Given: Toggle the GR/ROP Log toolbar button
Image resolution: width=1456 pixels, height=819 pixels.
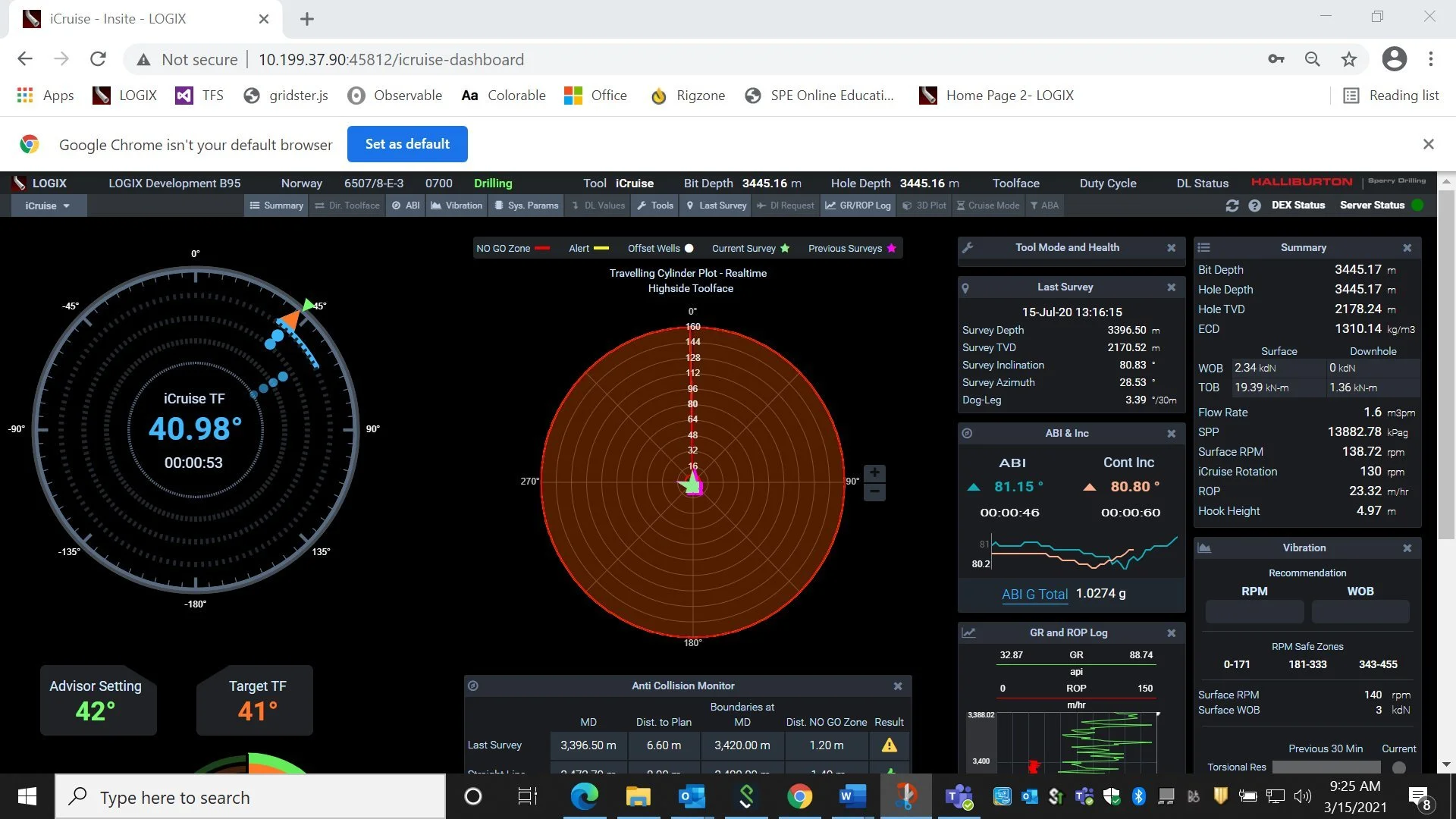Looking at the screenshot, I should coord(858,206).
